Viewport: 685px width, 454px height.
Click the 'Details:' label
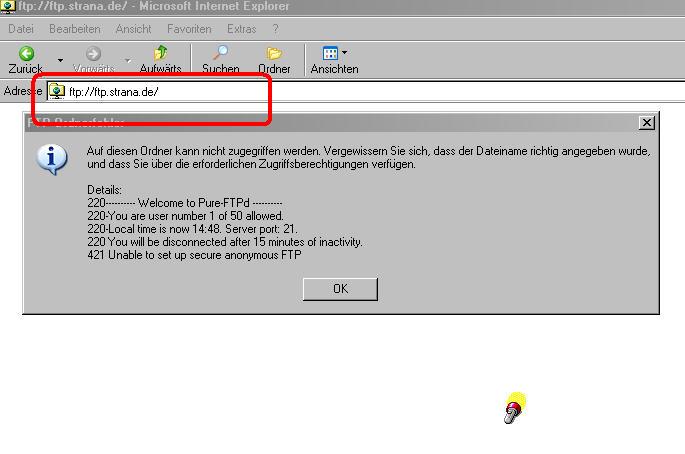click(x=104, y=190)
